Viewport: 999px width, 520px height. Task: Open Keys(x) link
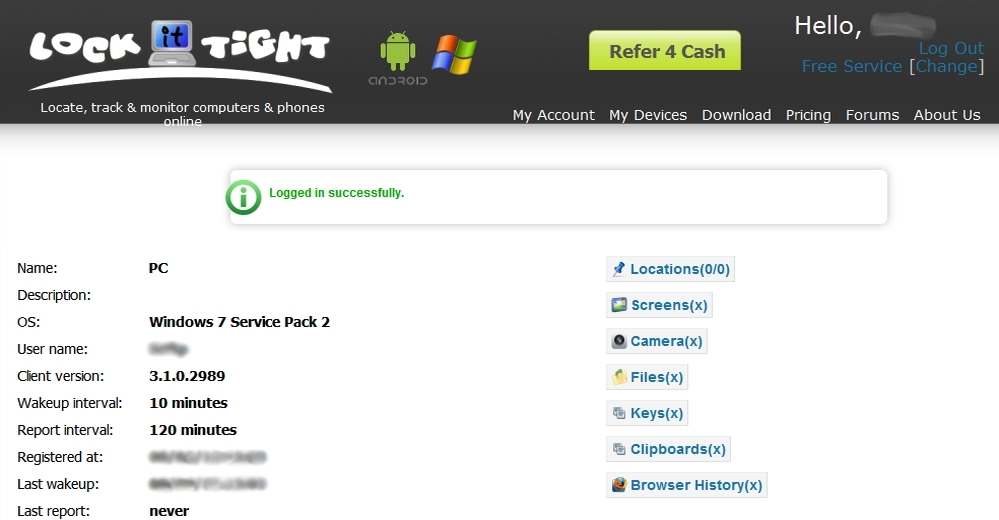coord(647,413)
